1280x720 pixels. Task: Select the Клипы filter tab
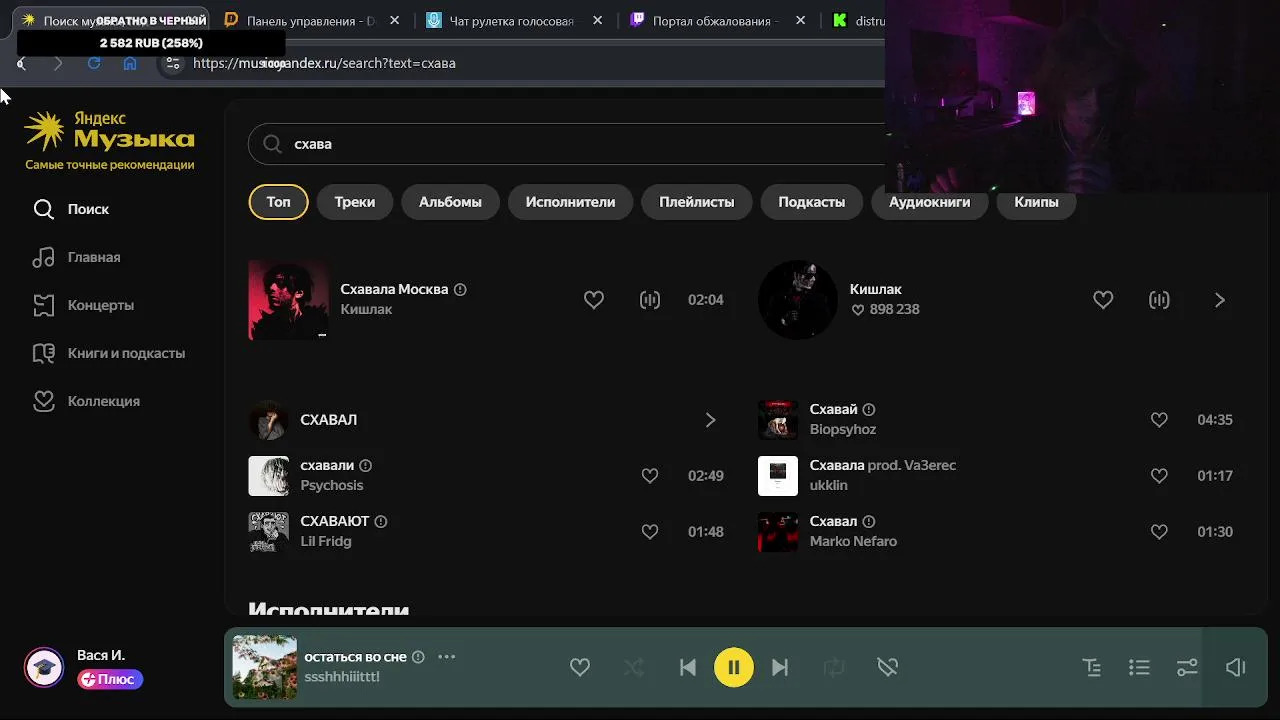[x=1036, y=202]
